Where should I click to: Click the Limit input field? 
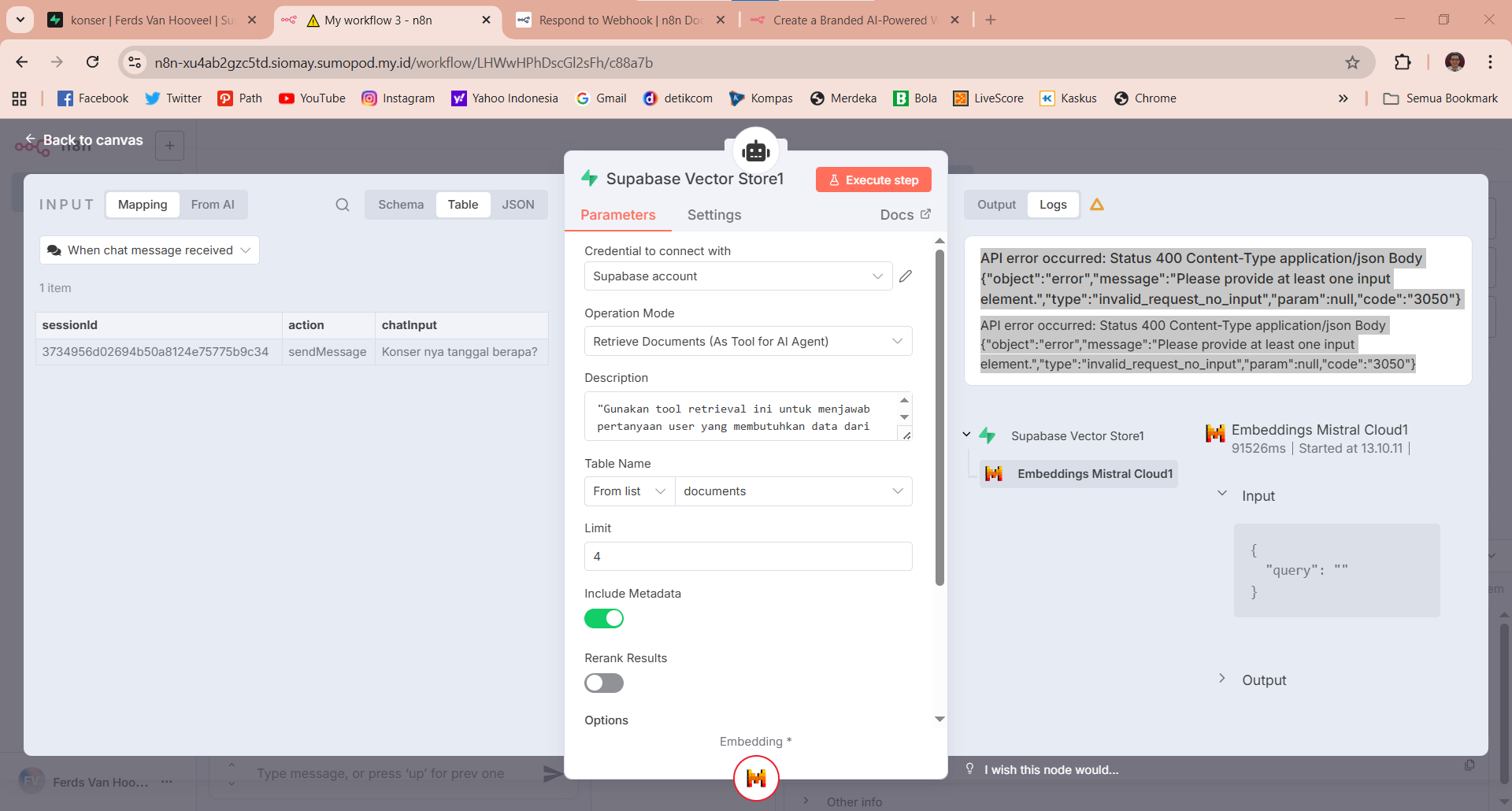coord(748,556)
